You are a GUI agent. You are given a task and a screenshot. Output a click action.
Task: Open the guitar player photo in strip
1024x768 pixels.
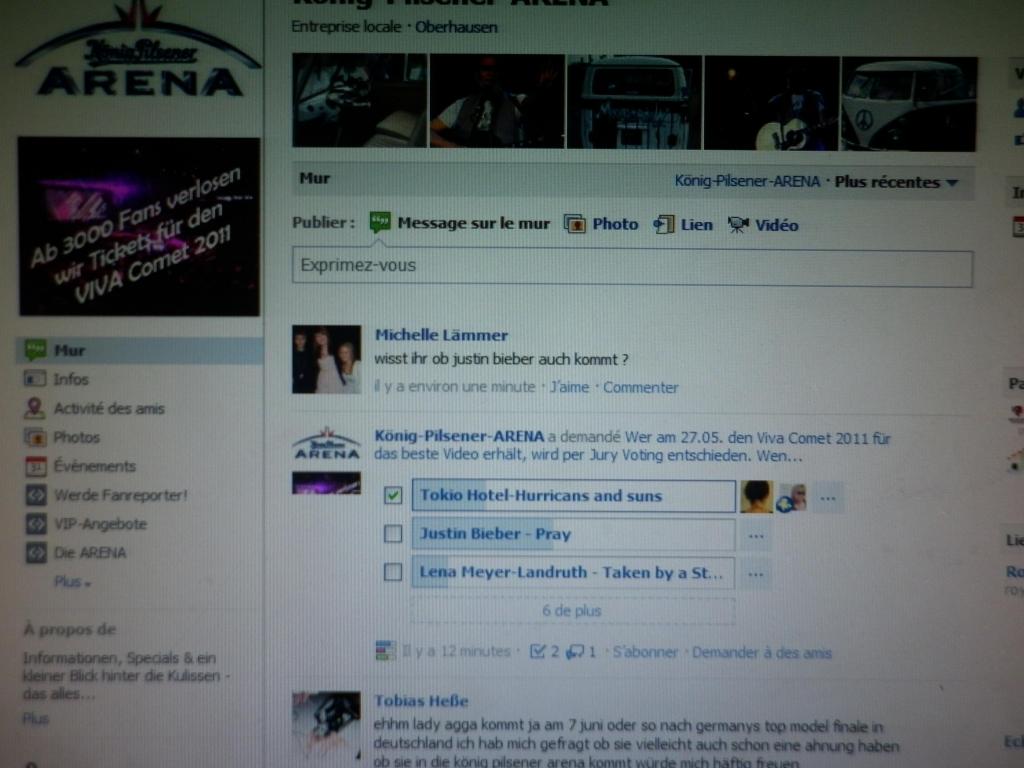772,103
